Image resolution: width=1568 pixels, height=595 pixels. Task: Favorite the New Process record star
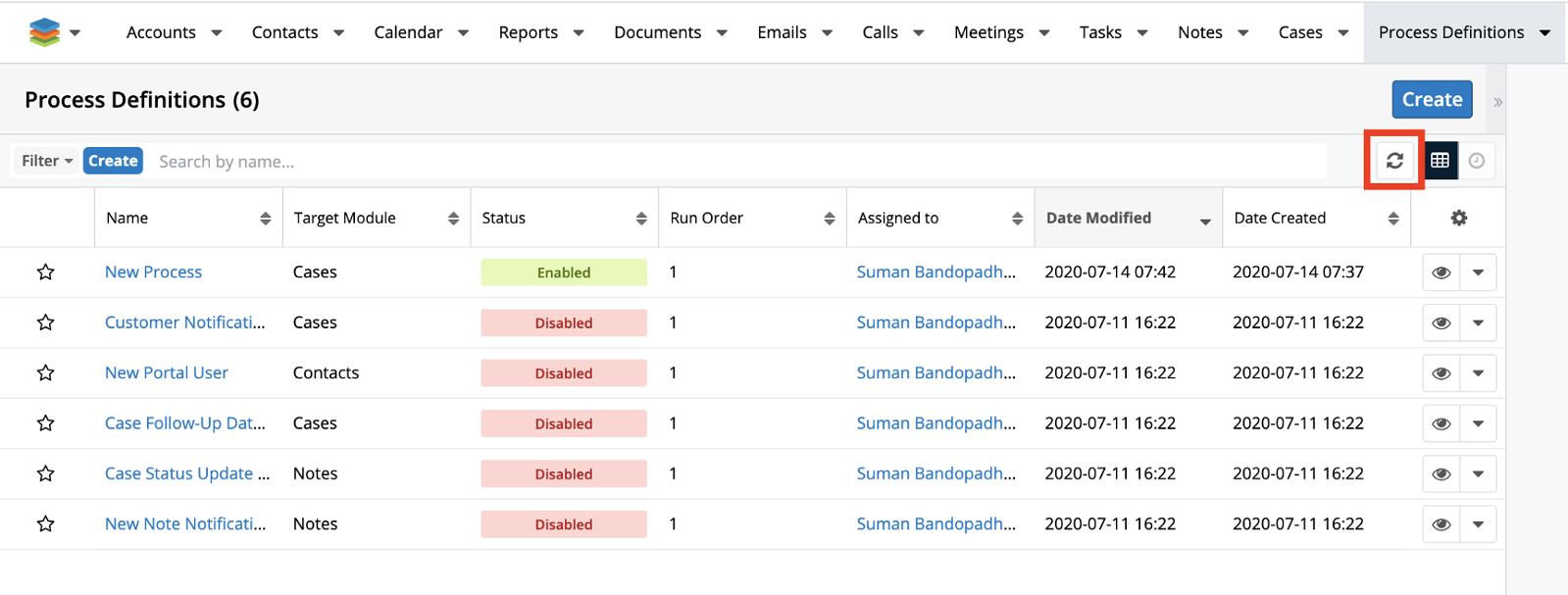(x=45, y=273)
